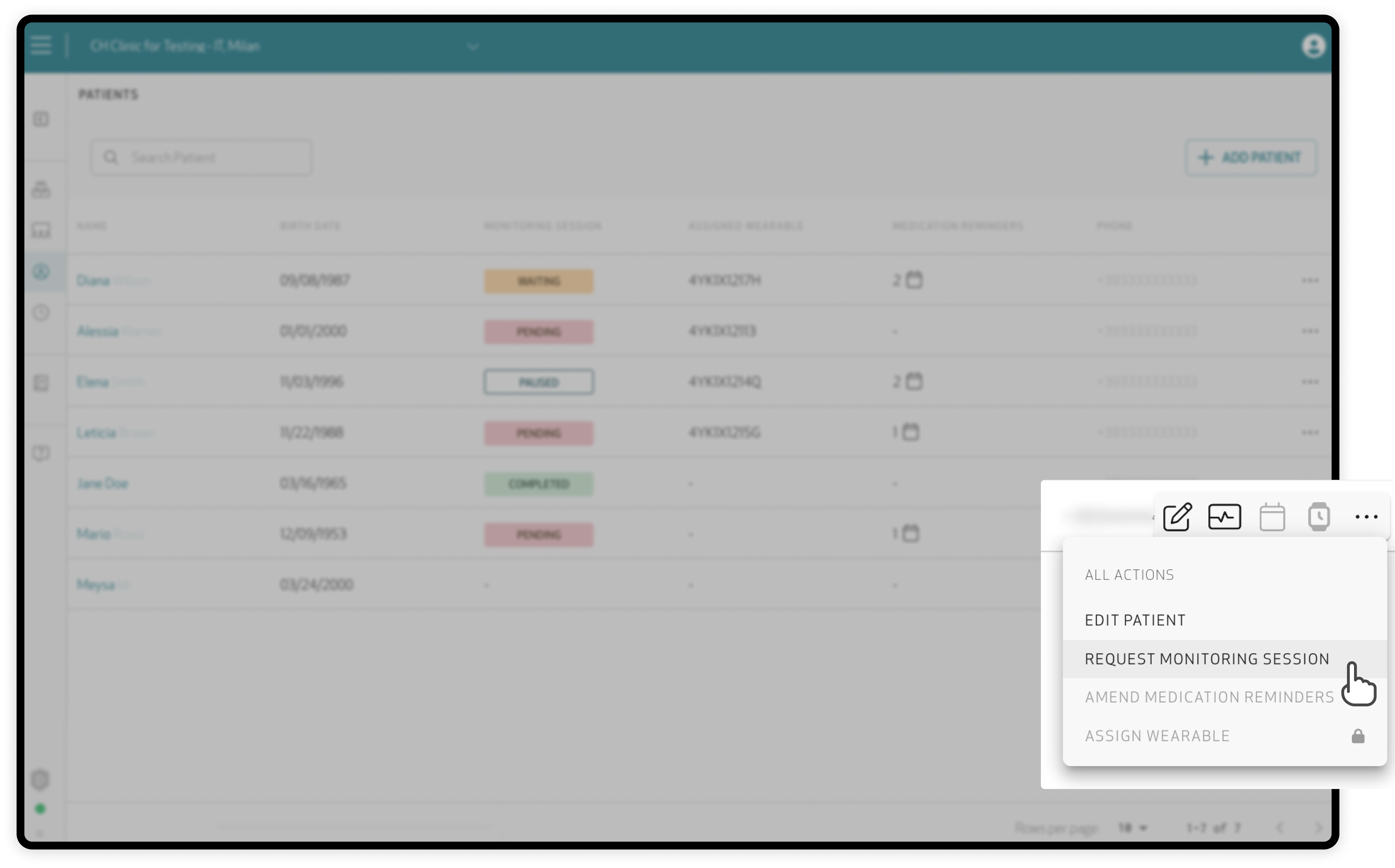The image size is (1395, 868).
Task: Click the calendar reminder icon in Leticia's row
Action: [x=910, y=432]
